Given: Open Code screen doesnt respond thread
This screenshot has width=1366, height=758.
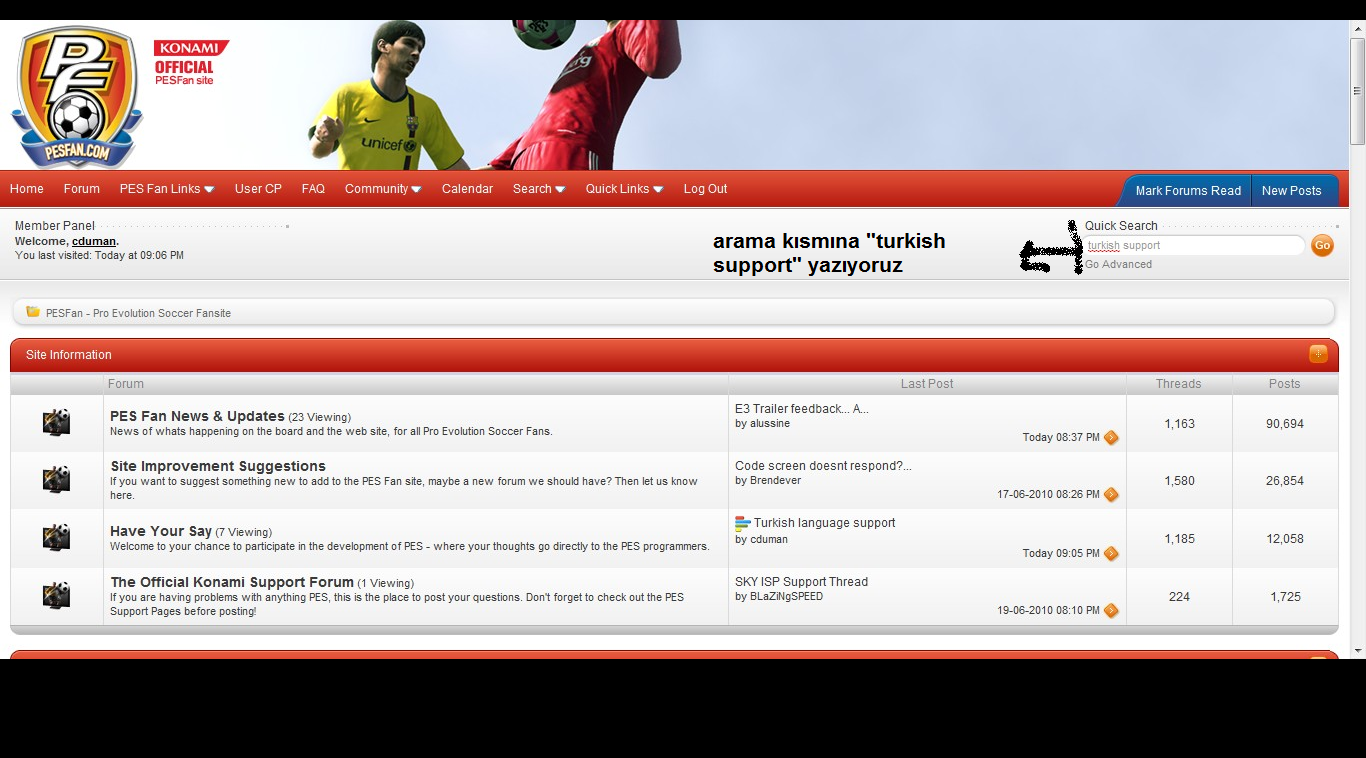Looking at the screenshot, I should 823,466.
